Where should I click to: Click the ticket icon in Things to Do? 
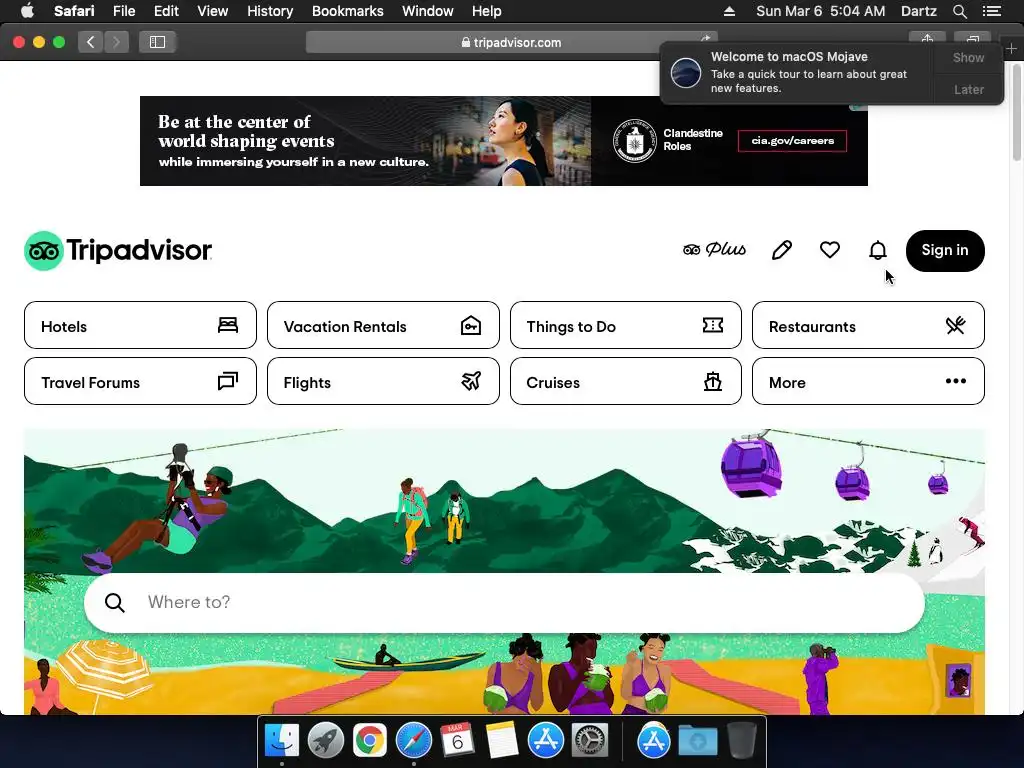pos(712,325)
